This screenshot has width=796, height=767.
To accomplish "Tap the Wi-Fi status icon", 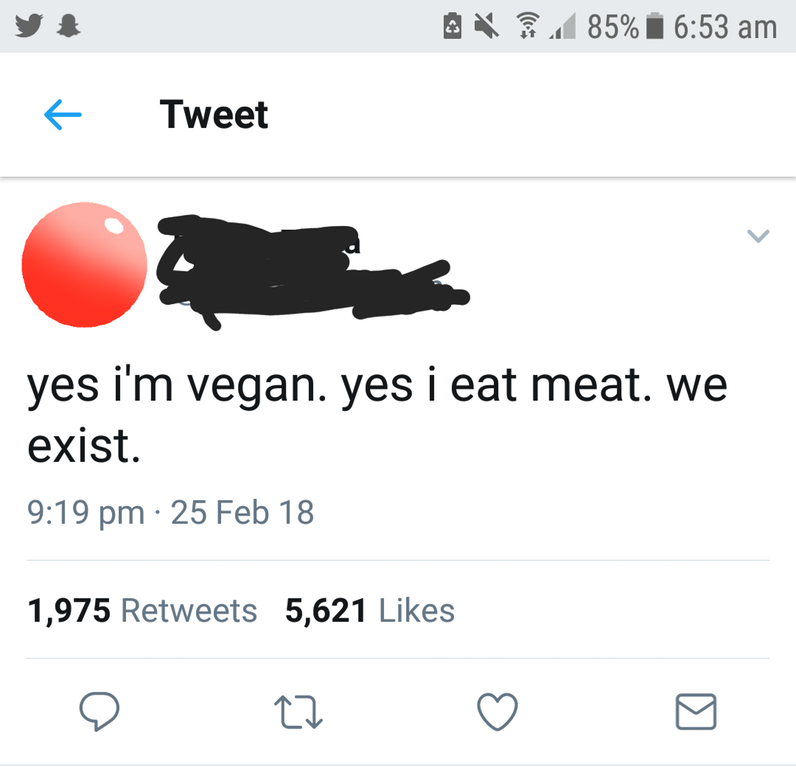I will click(528, 26).
